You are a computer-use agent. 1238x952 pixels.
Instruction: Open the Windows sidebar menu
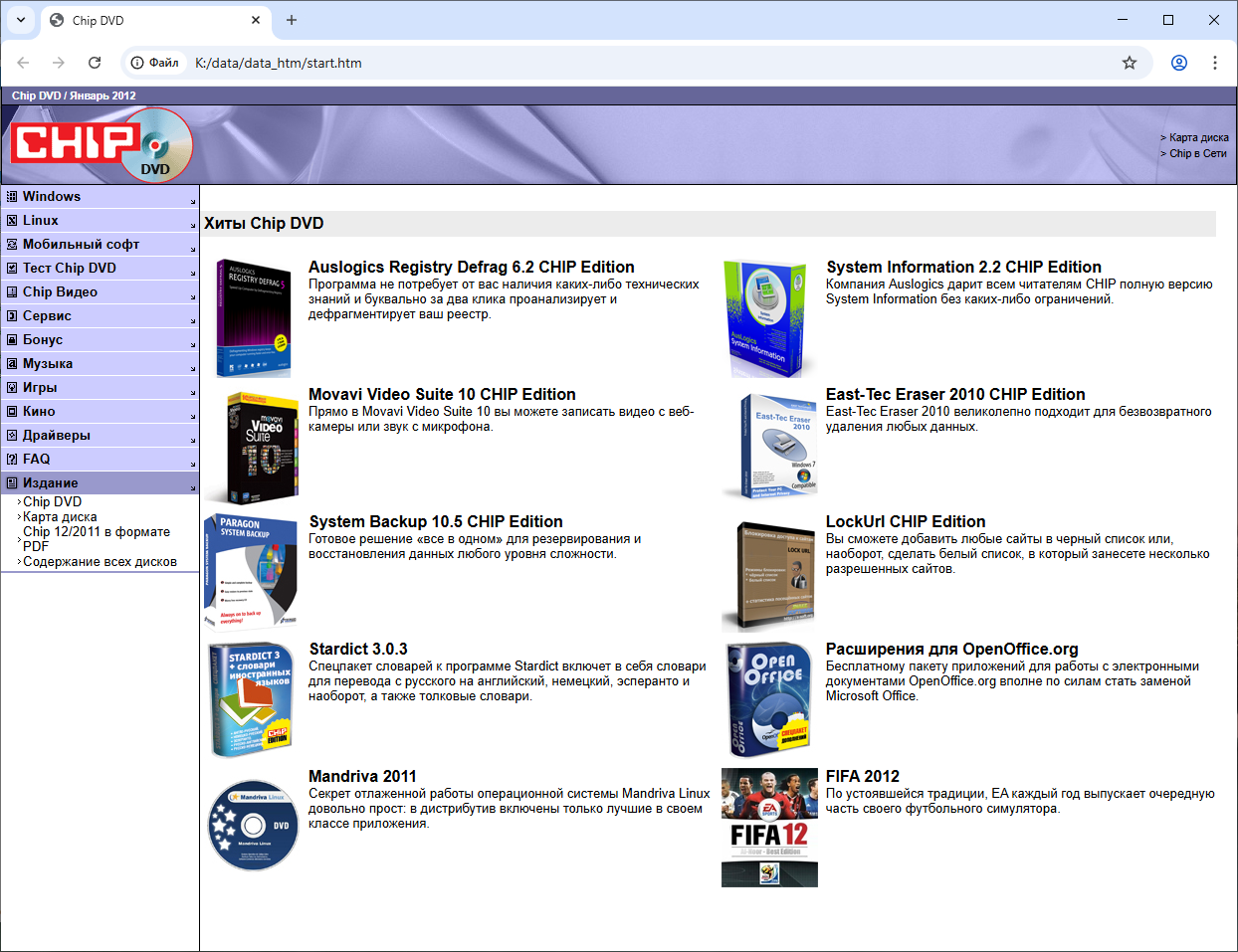[x=100, y=197]
